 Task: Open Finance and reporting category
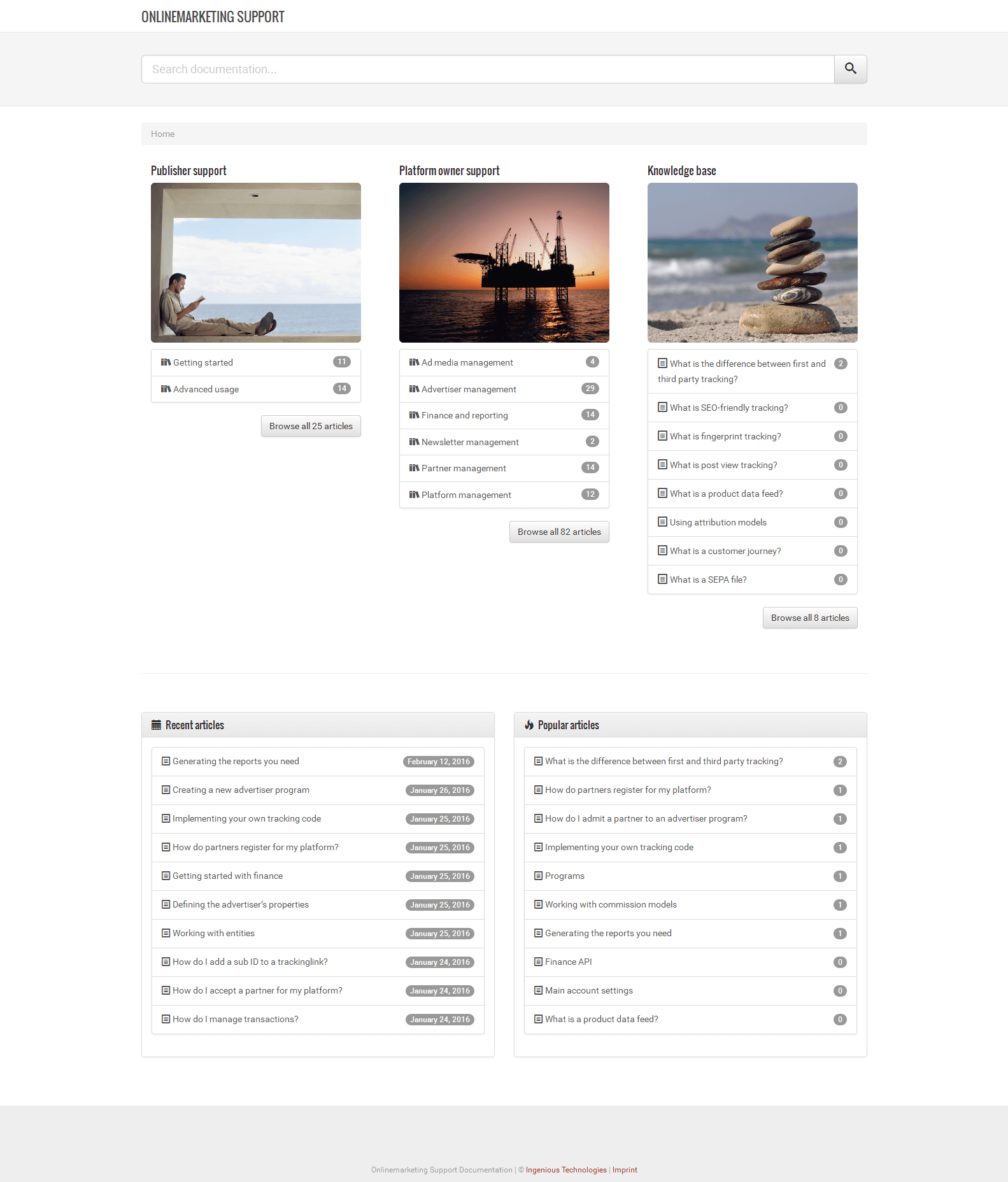pyautogui.click(x=504, y=415)
